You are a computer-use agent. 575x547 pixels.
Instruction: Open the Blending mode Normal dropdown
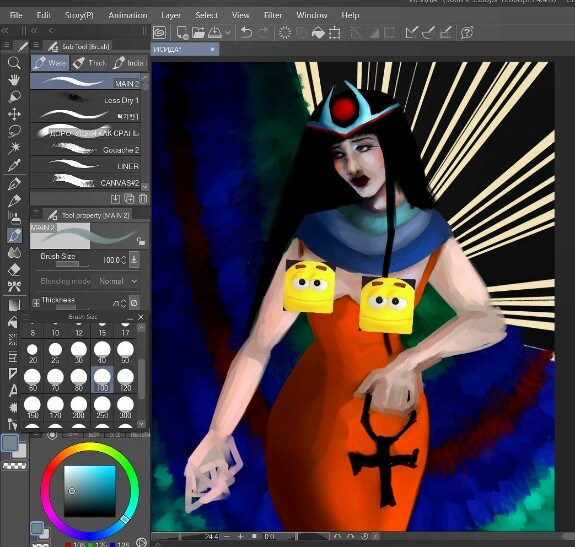[x=118, y=281]
